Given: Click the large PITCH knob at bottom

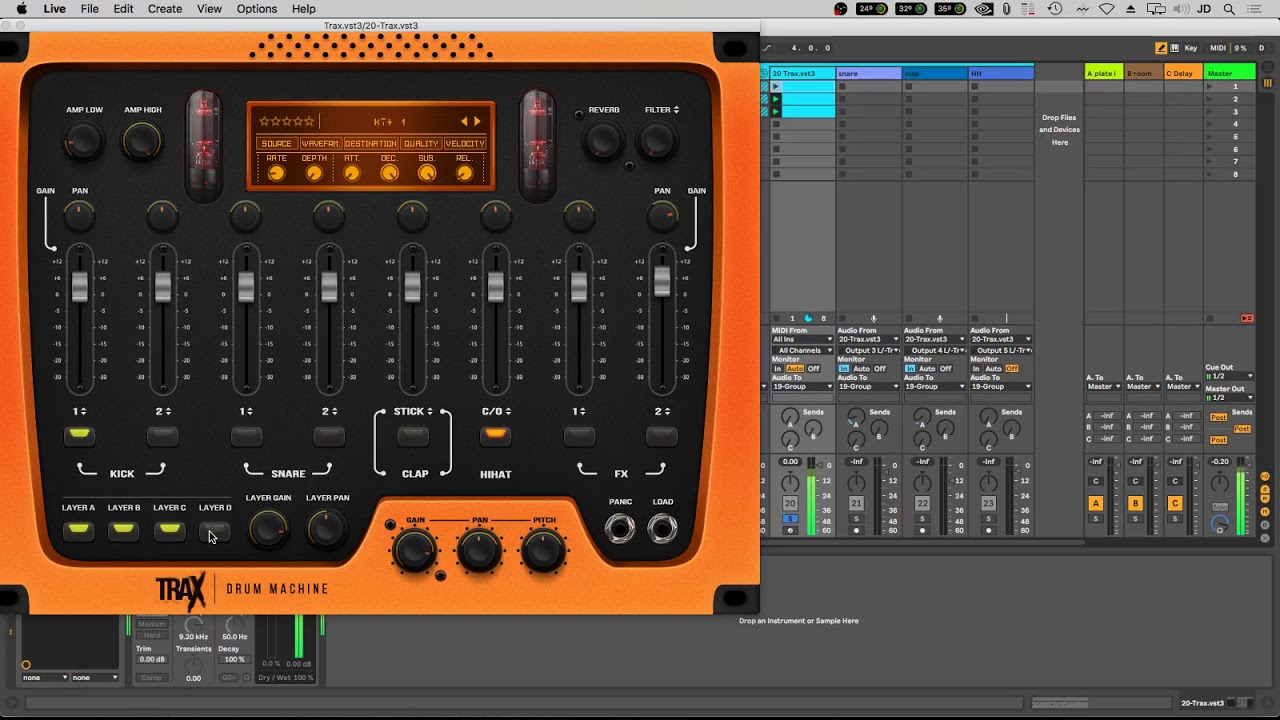Looking at the screenshot, I should pos(543,550).
